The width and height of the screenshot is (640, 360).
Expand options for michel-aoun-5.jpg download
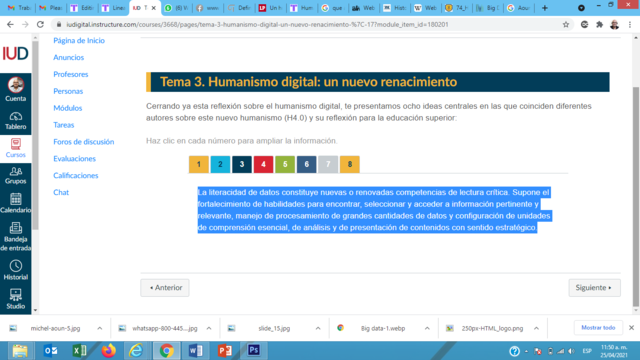(x=100, y=328)
